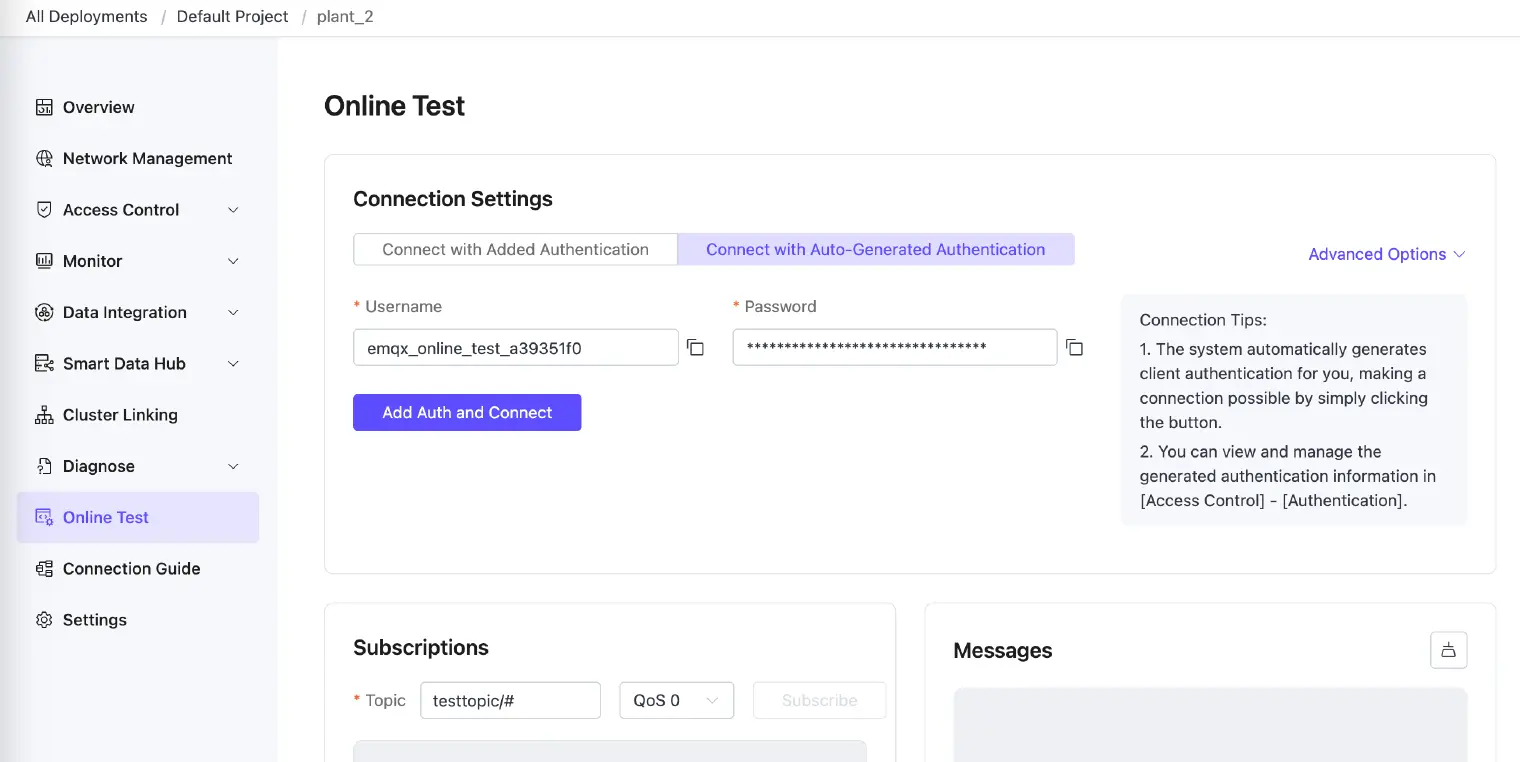The height and width of the screenshot is (762, 1520).
Task: Click the Online Test page title
Action: [394, 106]
